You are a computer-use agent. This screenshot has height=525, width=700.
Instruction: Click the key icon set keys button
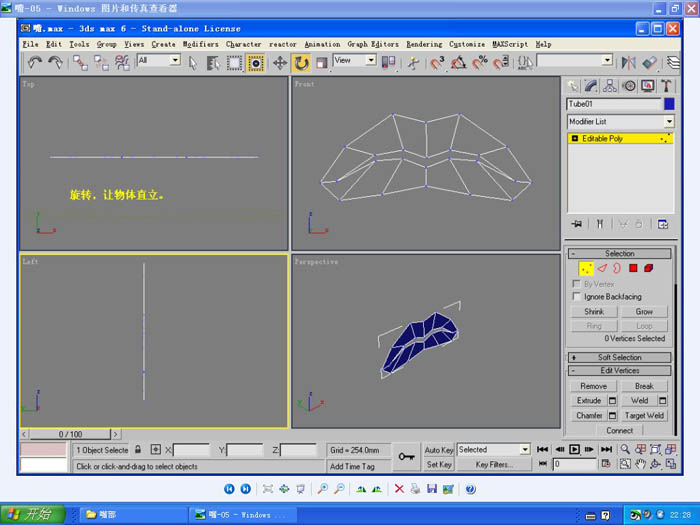coord(406,456)
